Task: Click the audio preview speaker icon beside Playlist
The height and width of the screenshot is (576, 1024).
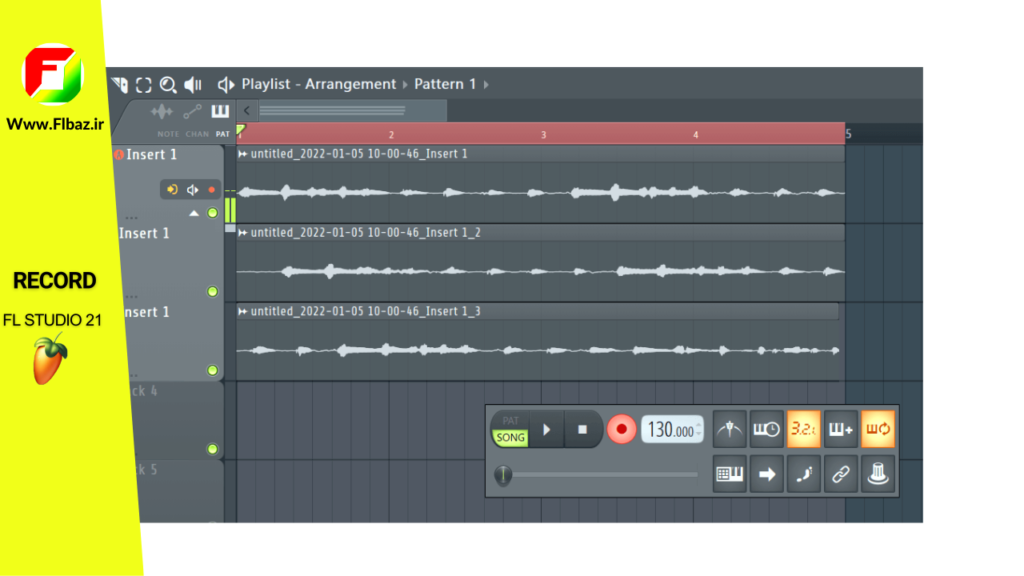Action: (x=225, y=84)
